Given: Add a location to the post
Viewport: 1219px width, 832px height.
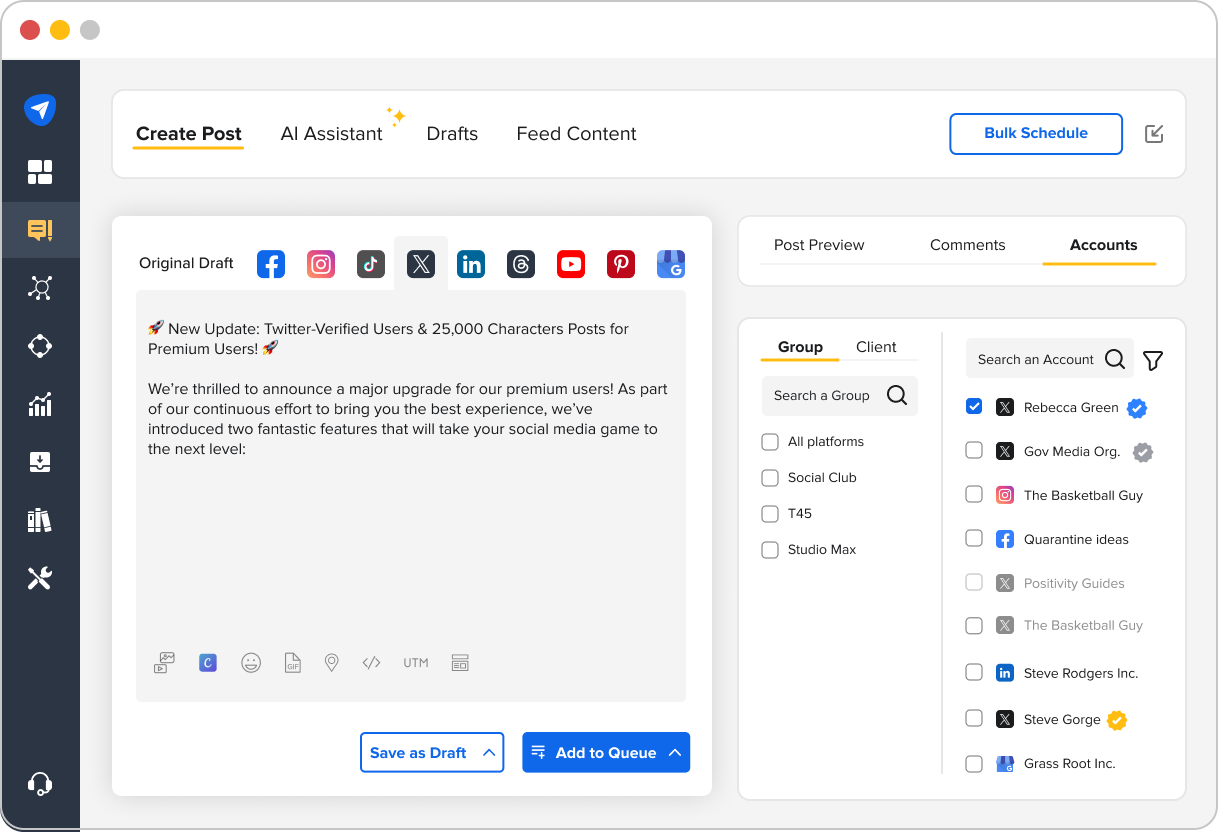Looking at the screenshot, I should click(331, 662).
